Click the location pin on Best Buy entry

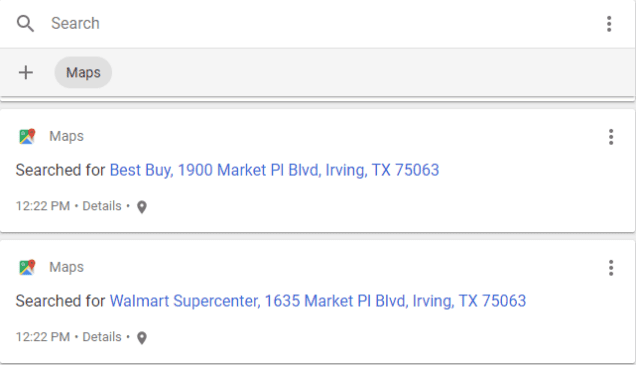[x=142, y=207]
